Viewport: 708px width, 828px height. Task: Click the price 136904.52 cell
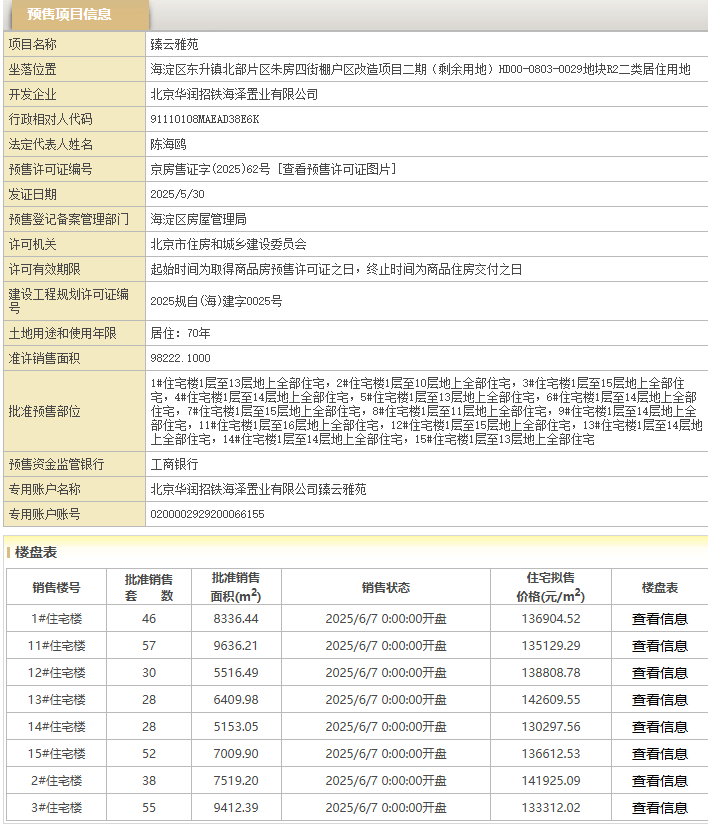[549, 619]
